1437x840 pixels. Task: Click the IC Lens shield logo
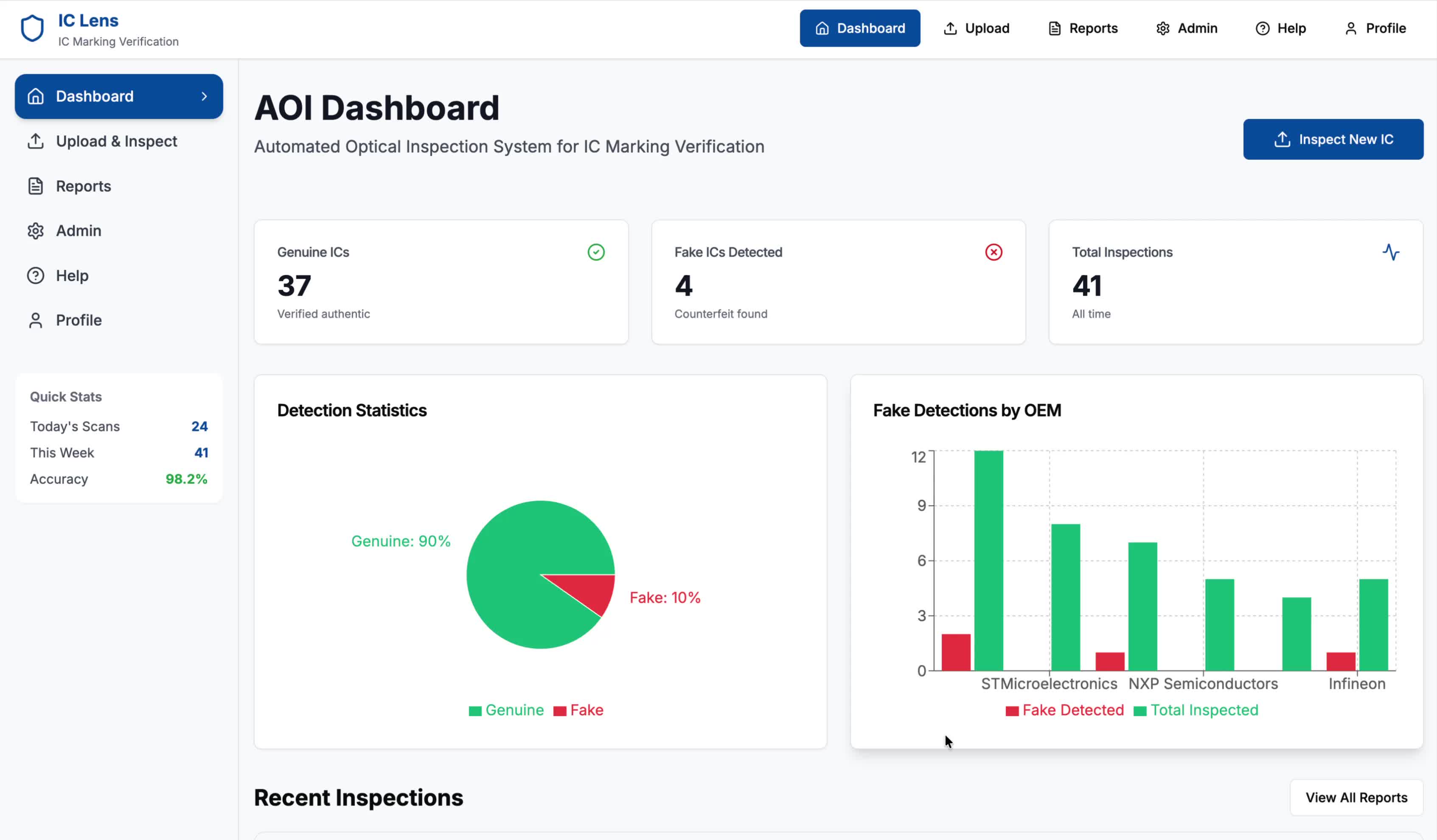[x=32, y=28]
